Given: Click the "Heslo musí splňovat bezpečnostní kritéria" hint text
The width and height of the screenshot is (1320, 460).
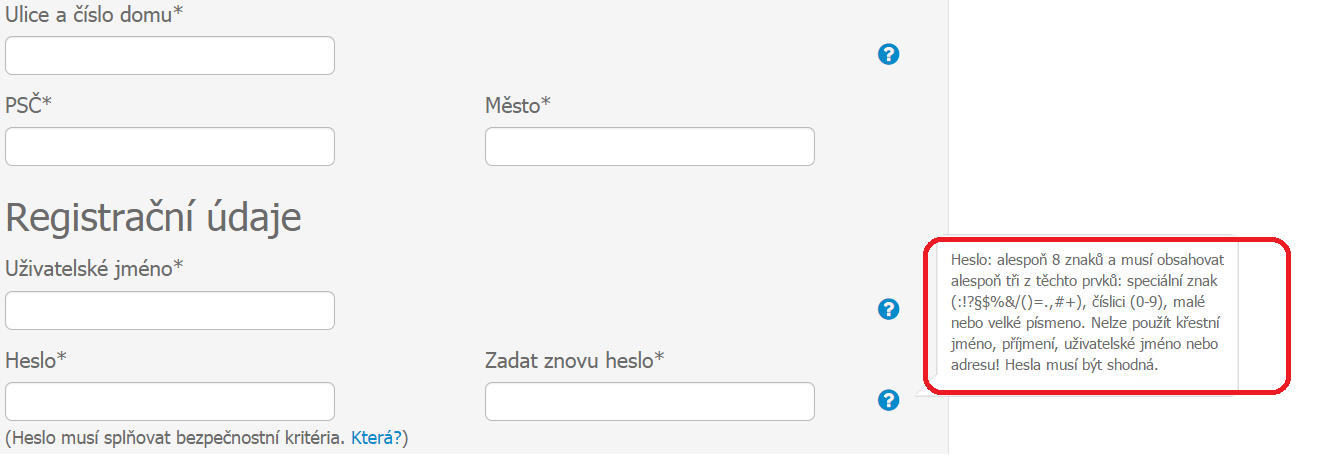Looking at the screenshot, I should [x=175, y=437].
